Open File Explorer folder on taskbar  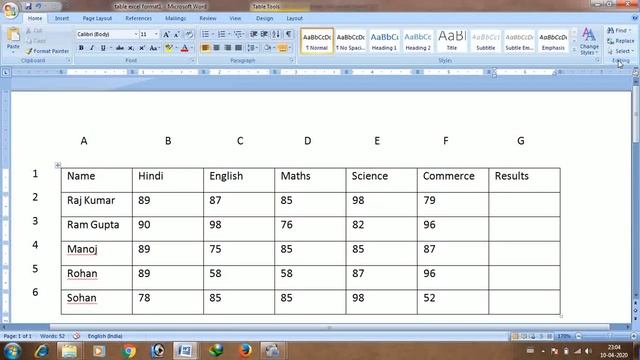coord(69,351)
